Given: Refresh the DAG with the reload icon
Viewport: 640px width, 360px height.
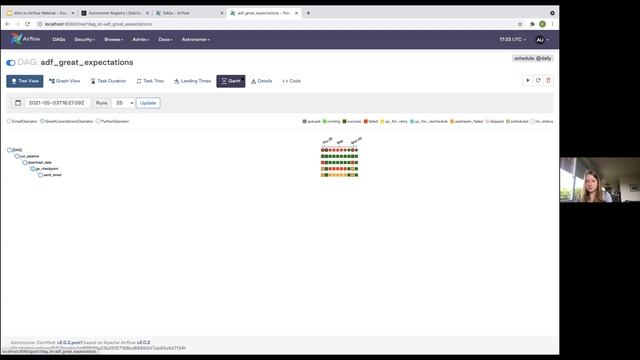Looking at the screenshot, I should pyautogui.click(x=538, y=80).
